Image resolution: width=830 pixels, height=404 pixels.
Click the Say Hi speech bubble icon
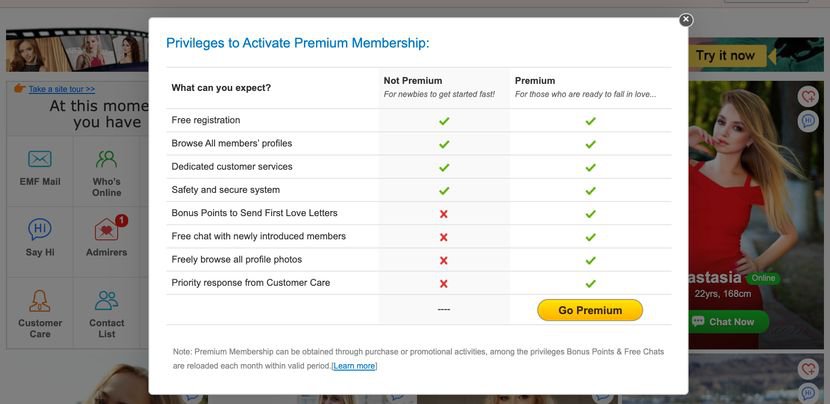40,230
